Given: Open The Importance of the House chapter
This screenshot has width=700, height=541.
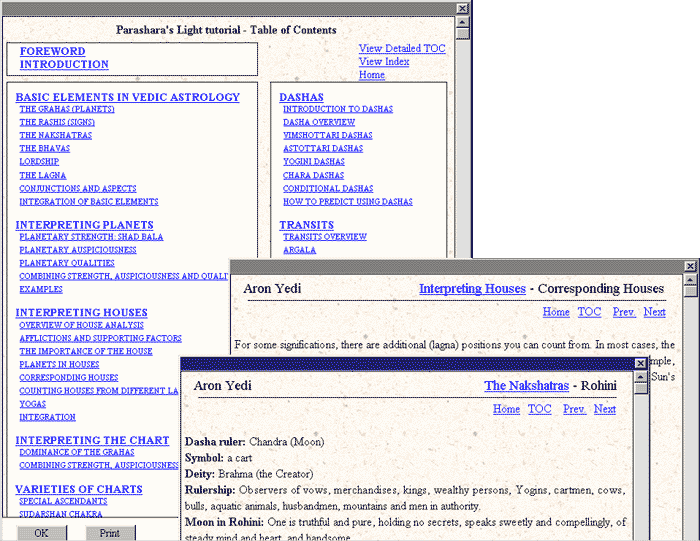Looking at the screenshot, I should (86, 351).
